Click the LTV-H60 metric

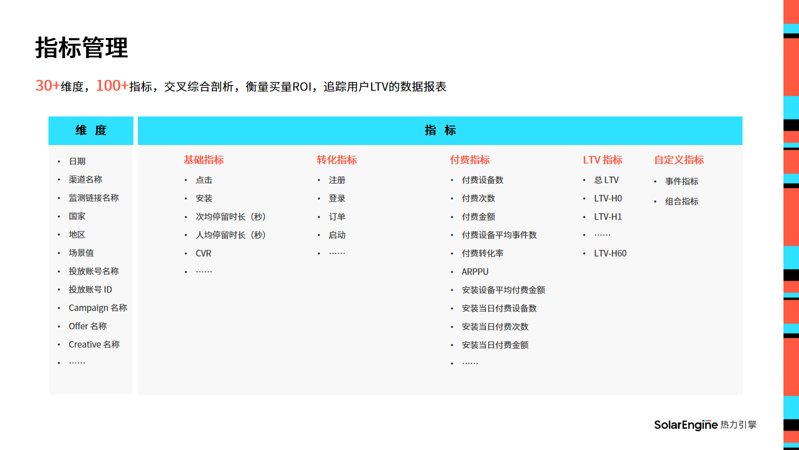coord(610,253)
